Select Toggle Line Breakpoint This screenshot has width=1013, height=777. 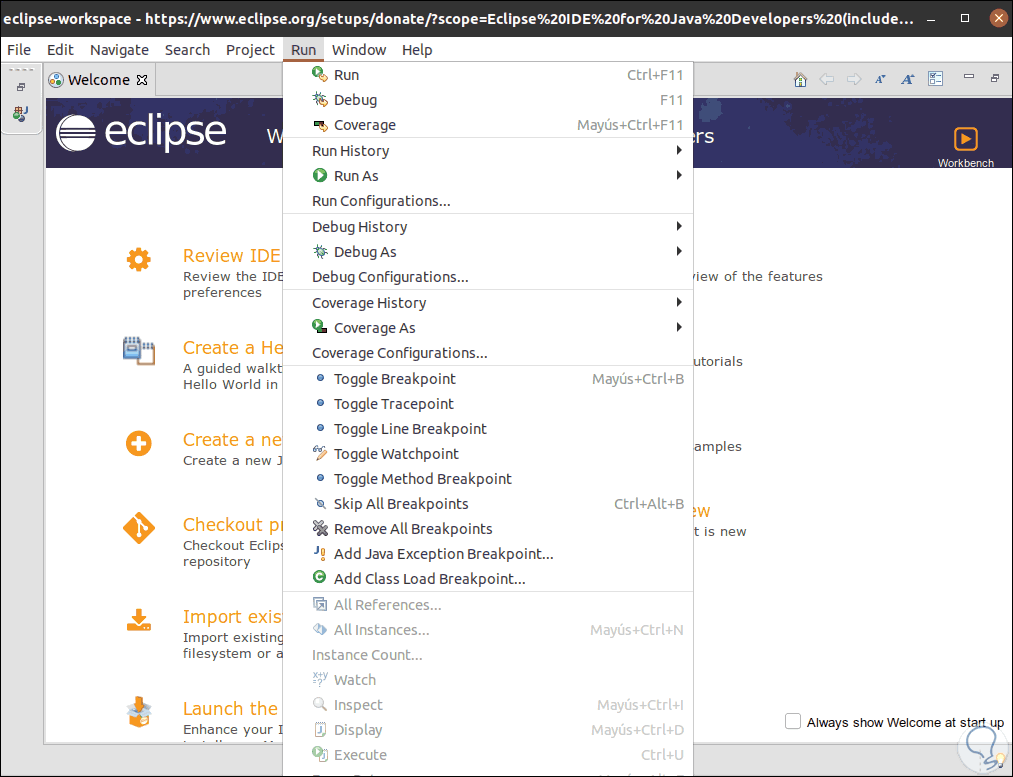tap(488, 429)
